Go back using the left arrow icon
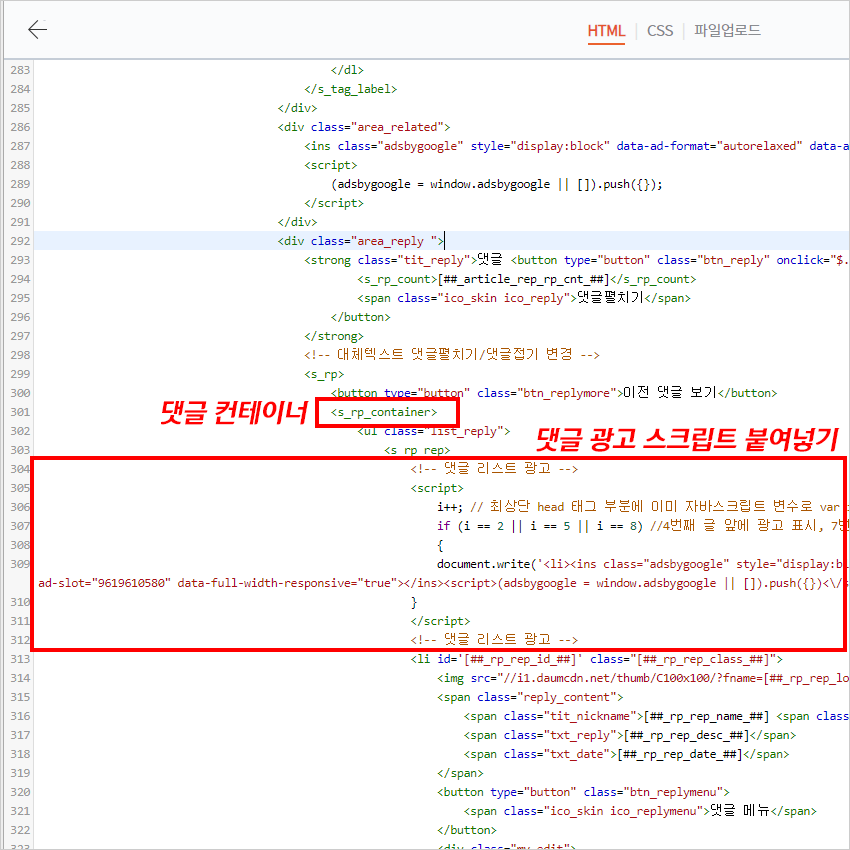The width and height of the screenshot is (850, 850). [x=37, y=29]
